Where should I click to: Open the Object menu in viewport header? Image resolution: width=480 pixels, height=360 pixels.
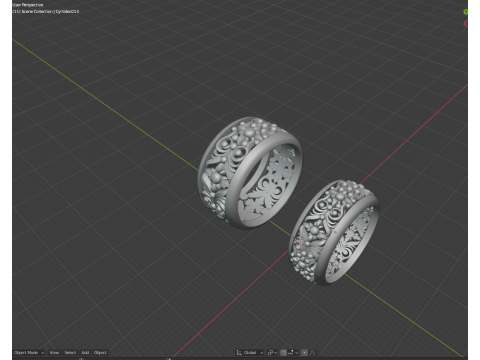coord(100,352)
